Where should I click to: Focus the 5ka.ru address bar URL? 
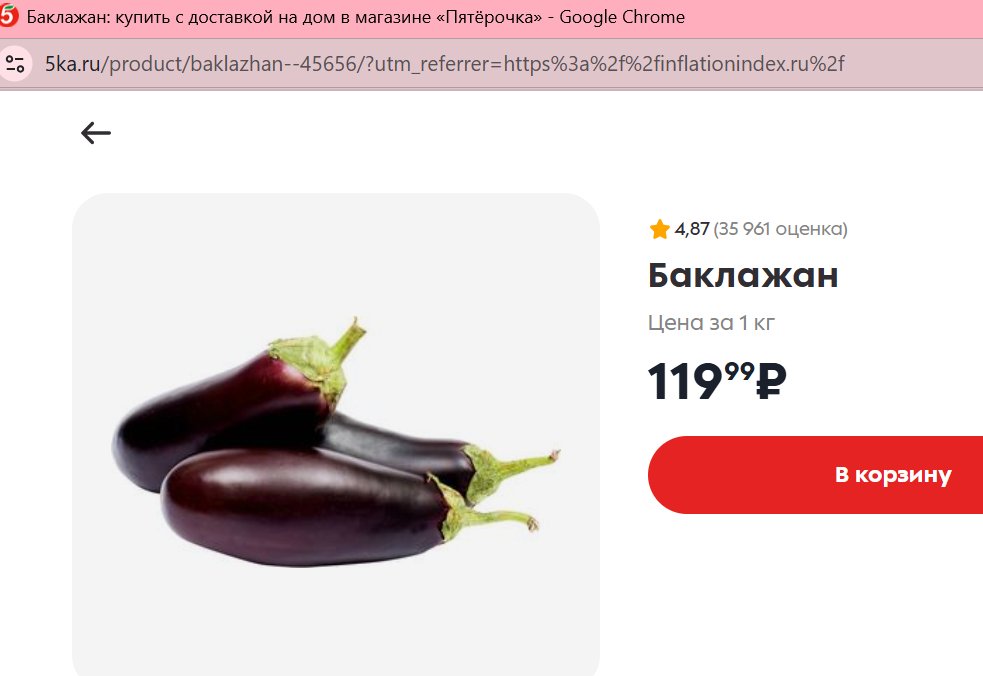pyautogui.click(x=444, y=63)
